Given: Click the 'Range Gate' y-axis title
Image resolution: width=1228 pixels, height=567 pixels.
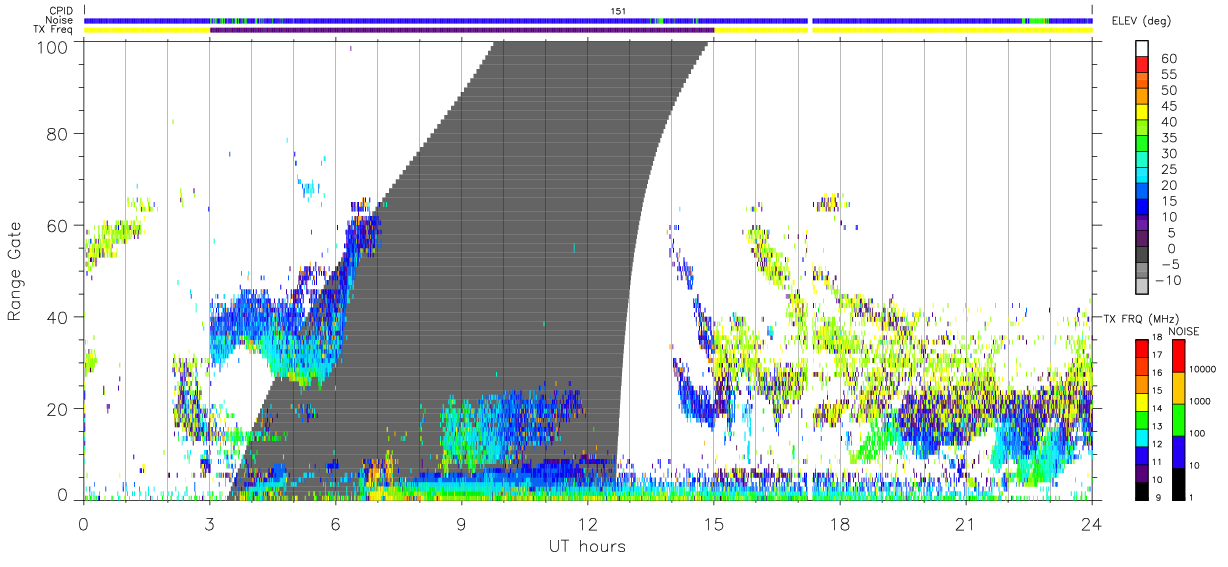Looking at the screenshot, I should (x=17, y=270).
